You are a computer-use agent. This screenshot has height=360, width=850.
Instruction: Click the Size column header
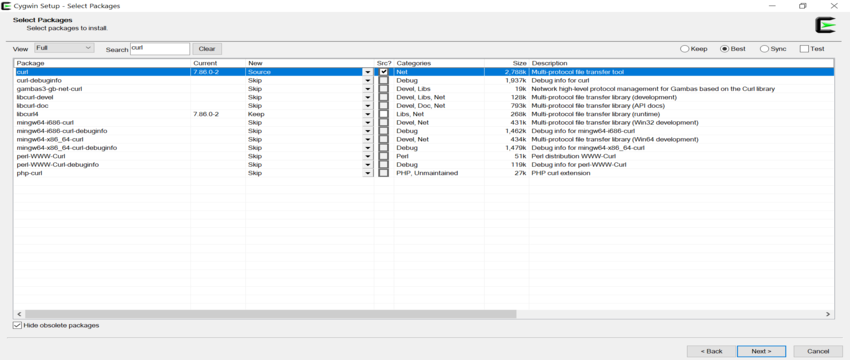[x=507, y=63]
